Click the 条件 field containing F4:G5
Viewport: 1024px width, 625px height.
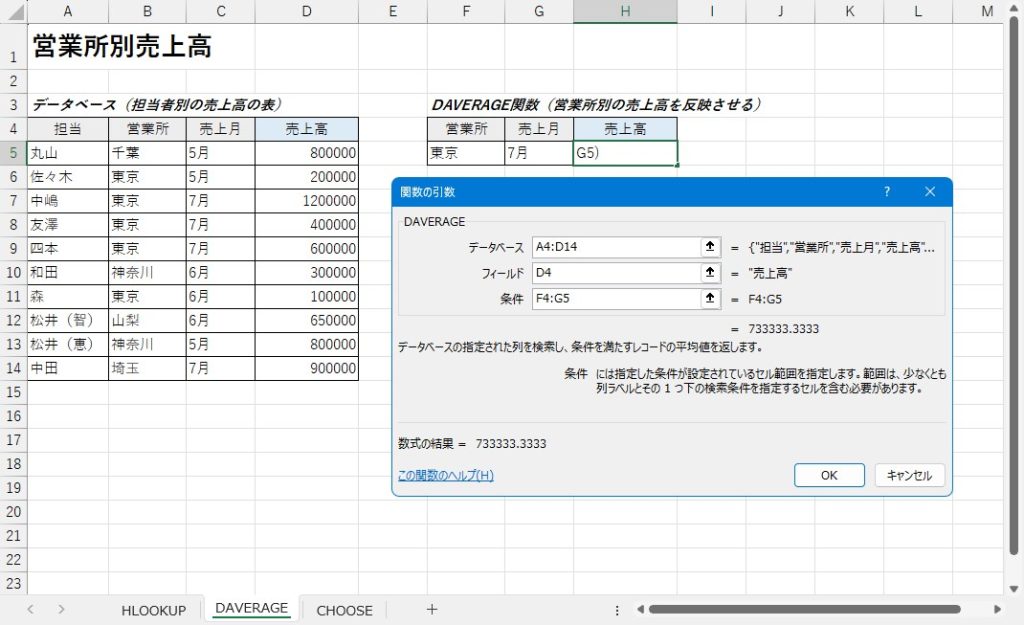615,299
